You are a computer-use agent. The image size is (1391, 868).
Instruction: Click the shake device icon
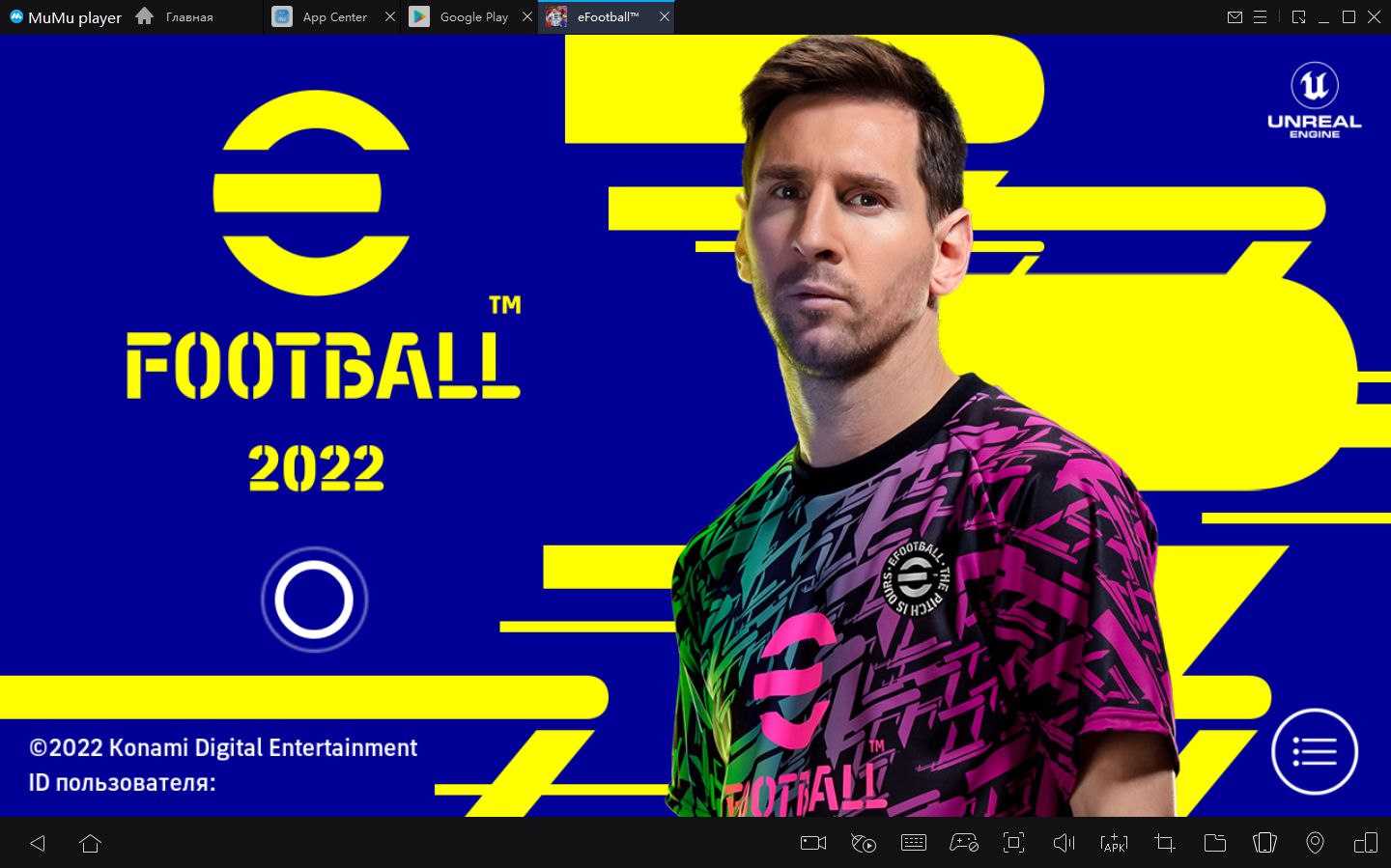[x=1264, y=843]
